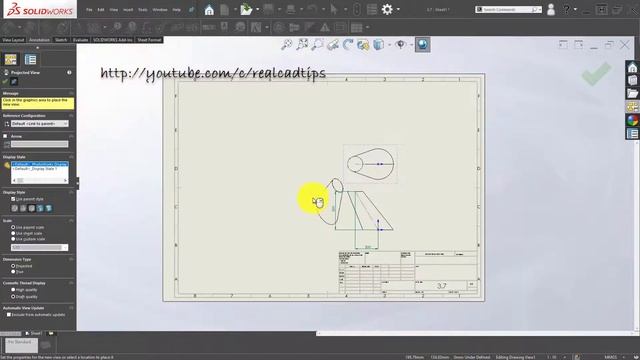Viewport: 640px width, 360px height.
Task: Open the Options gear dropdown arrow
Action: [398, 9]
